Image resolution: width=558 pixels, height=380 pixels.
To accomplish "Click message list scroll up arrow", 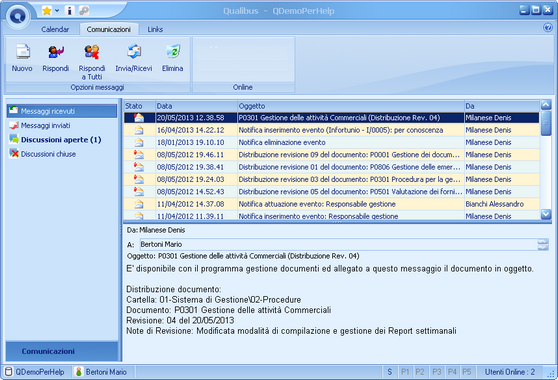I will (x=546, y=105).
